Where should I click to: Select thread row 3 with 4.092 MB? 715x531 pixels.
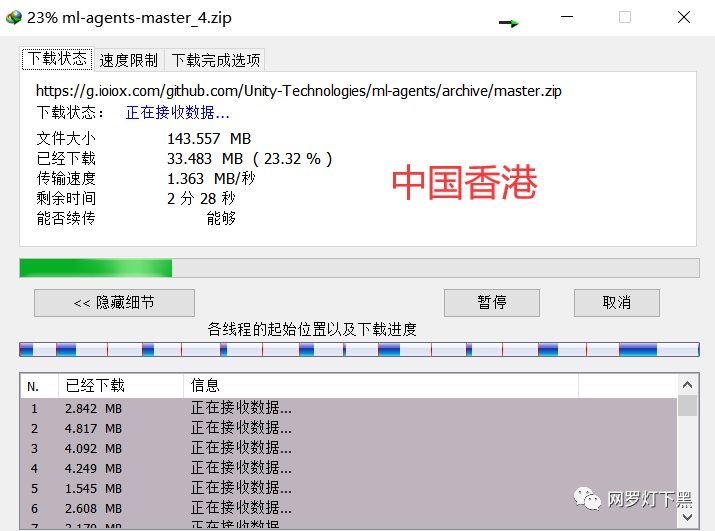[349, 448]
